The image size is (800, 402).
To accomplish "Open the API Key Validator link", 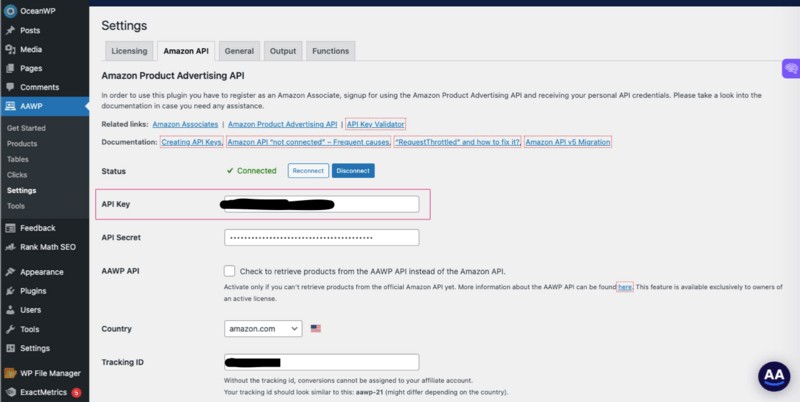I will pos(376,124).
